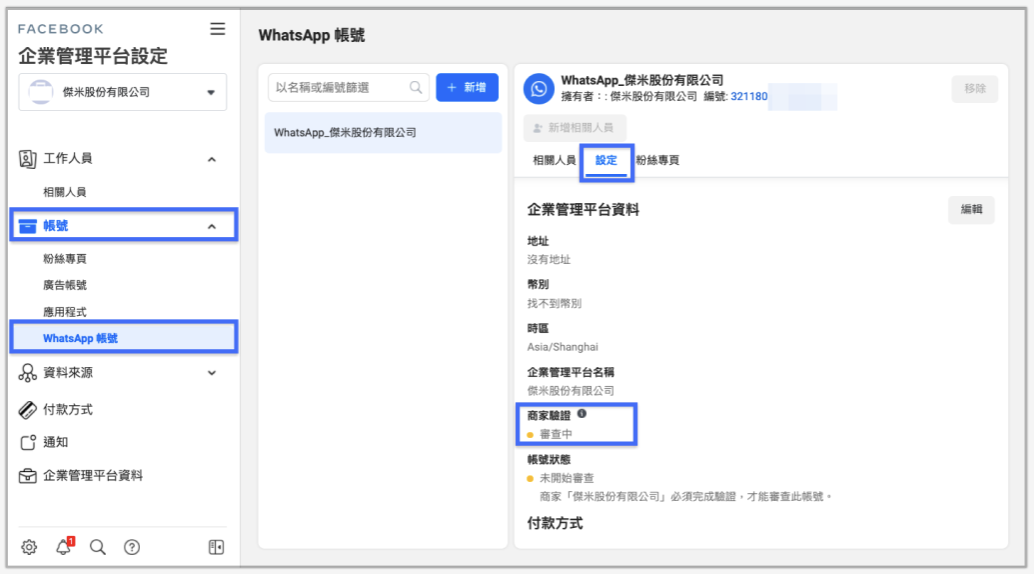Switch to the 設定 tab
The height and width of the screenshot is (574, 1034).
[x=606, y=160]
